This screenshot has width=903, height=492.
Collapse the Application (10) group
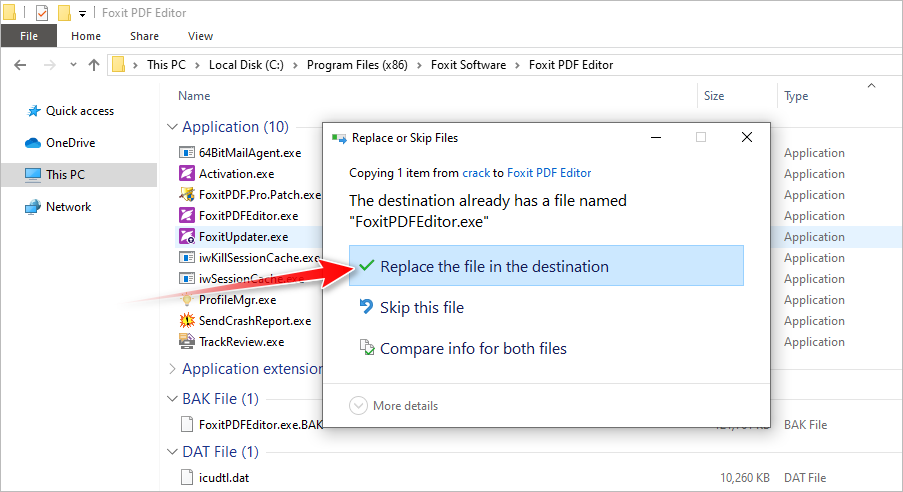[x=170, y=127]
